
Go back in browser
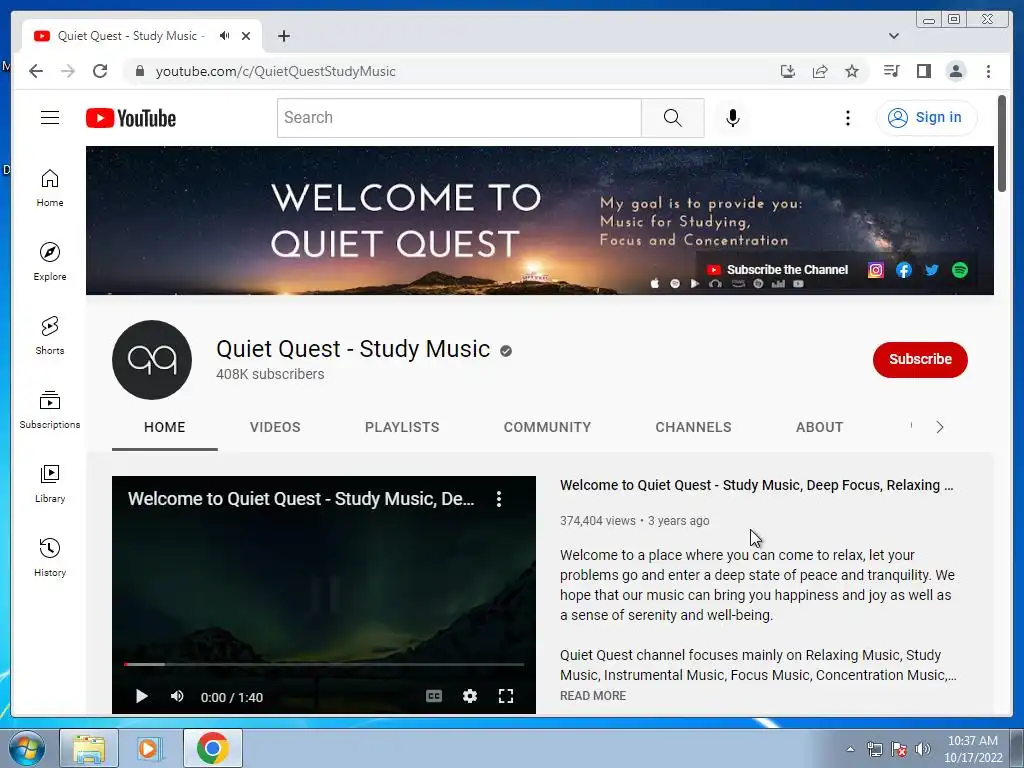coord(36,71)
